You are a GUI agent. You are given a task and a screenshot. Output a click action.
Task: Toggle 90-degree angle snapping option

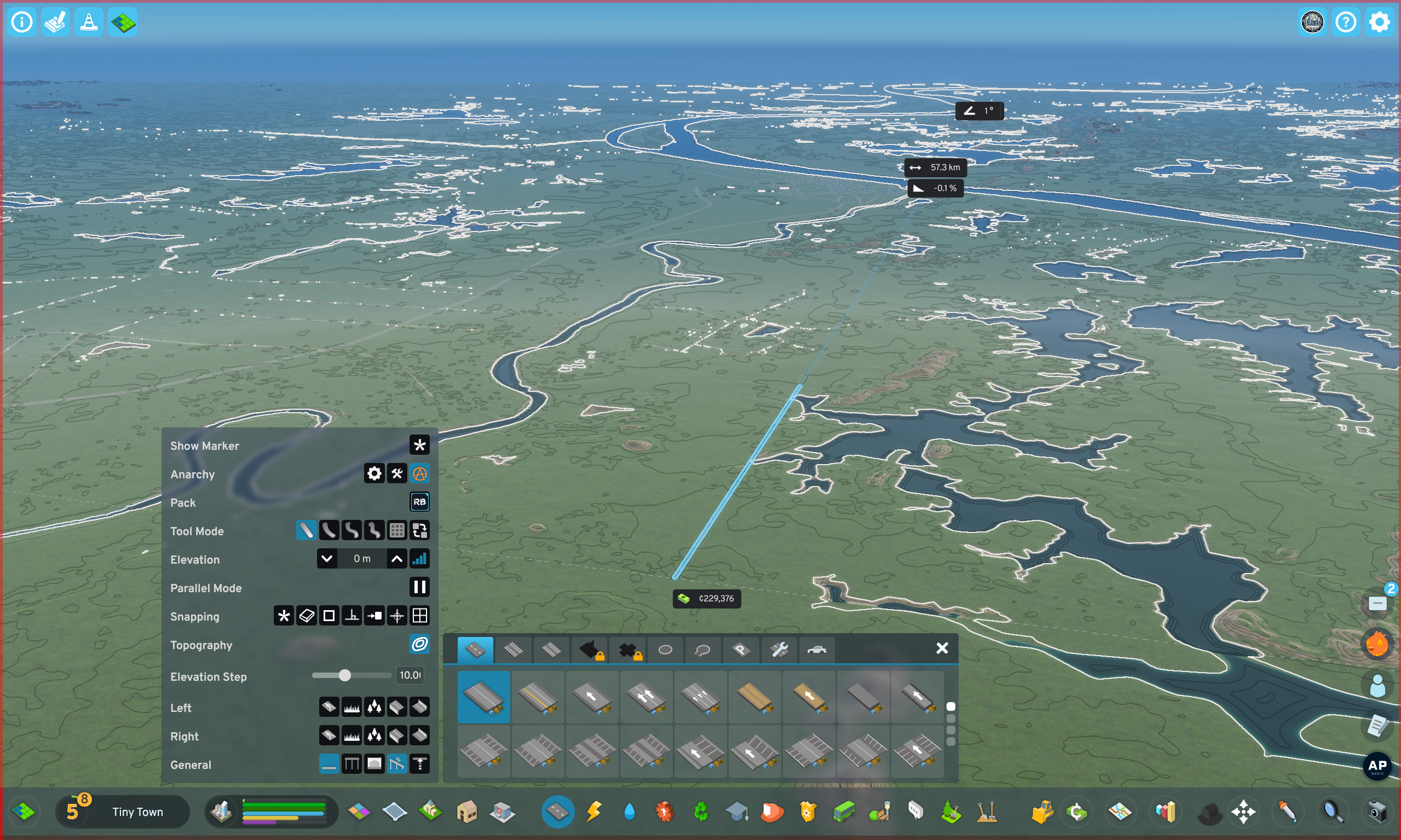pyautogui.click(x=351, y=615)
